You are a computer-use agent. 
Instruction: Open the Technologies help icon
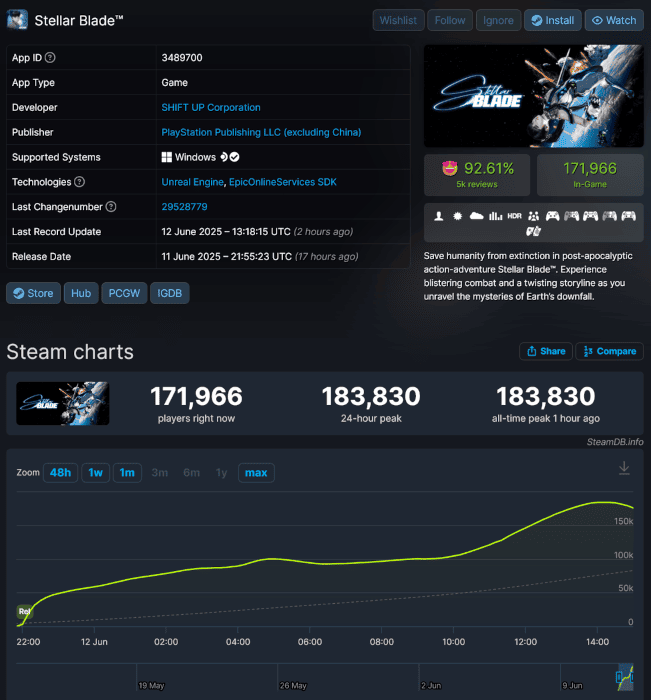click(79, 182)
